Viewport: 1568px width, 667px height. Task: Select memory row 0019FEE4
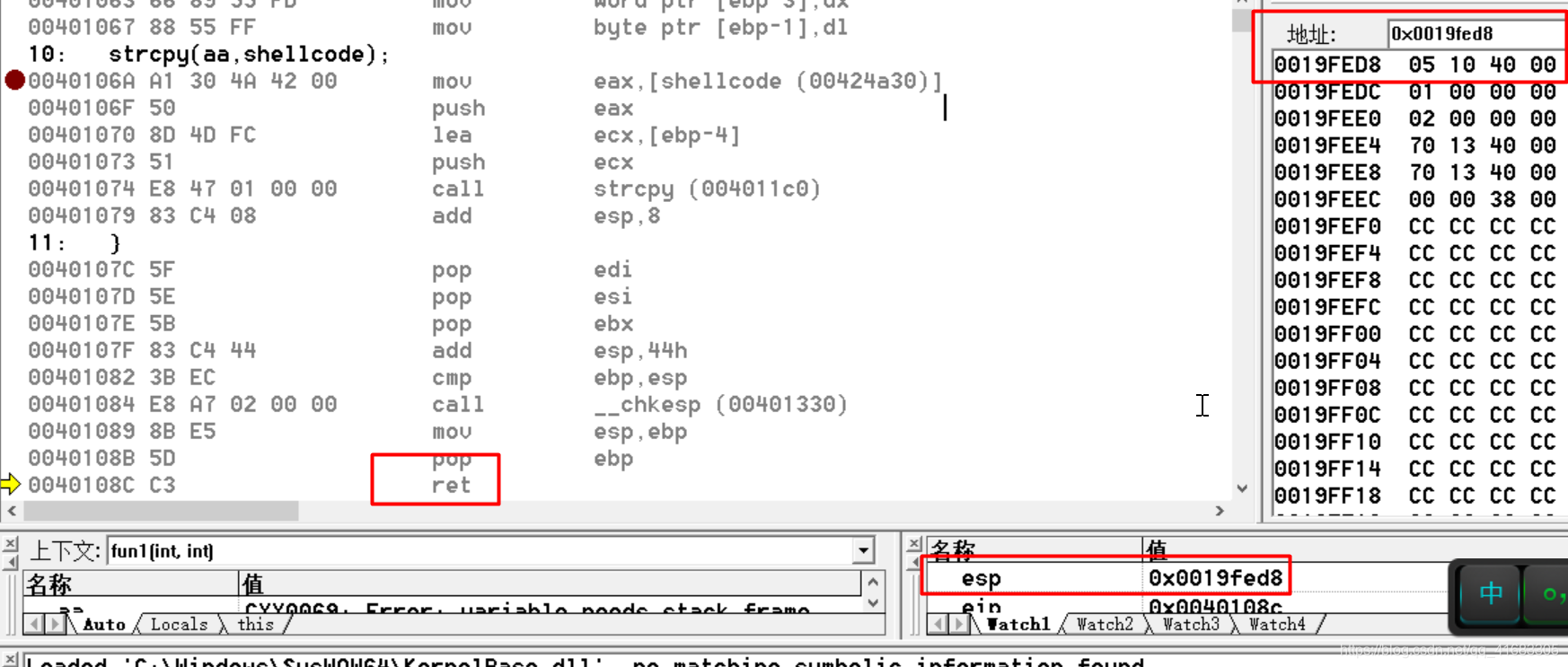pyautogui.click(x=1415, y=145)
